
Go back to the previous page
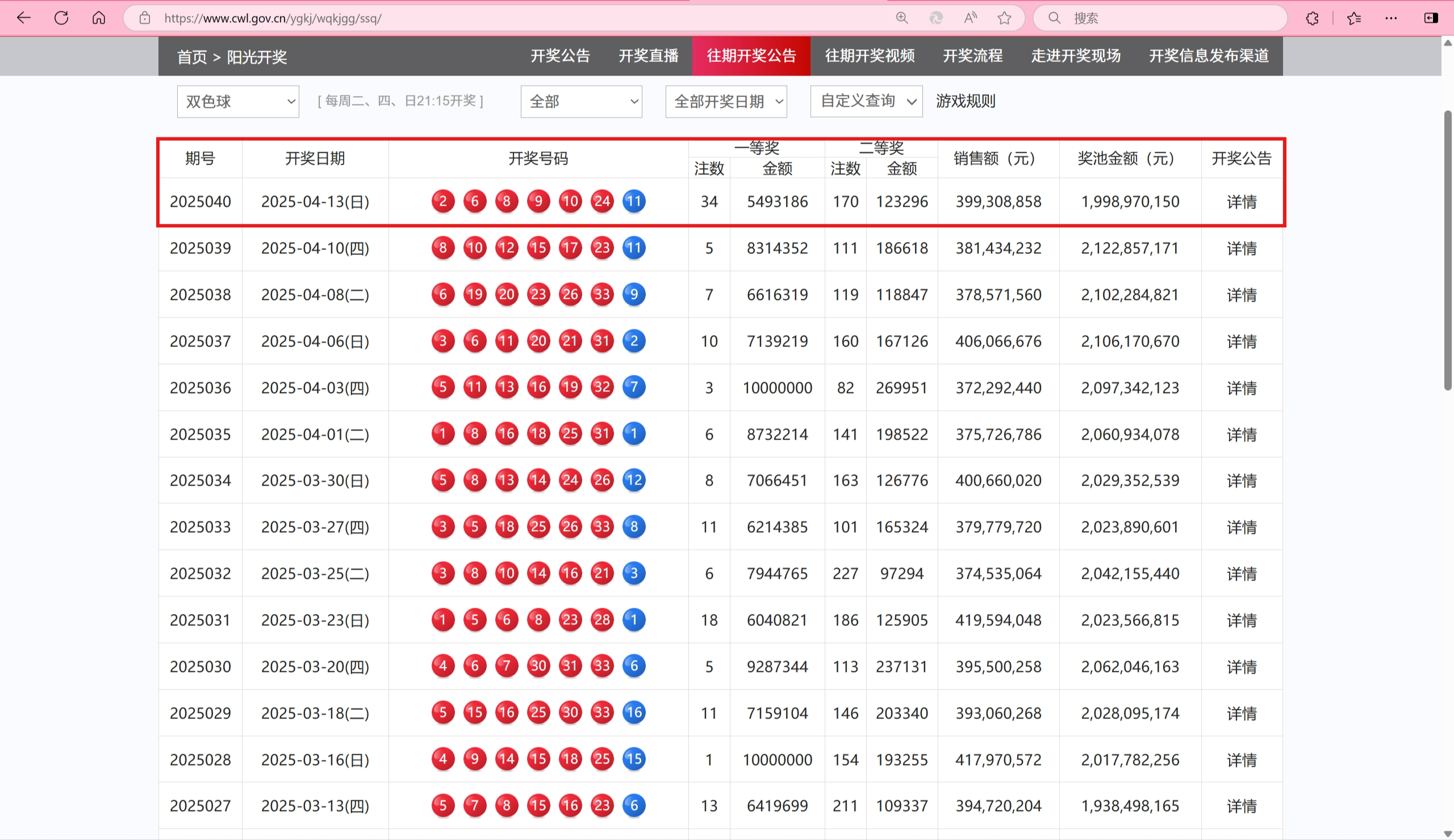[x=24, y=18]
